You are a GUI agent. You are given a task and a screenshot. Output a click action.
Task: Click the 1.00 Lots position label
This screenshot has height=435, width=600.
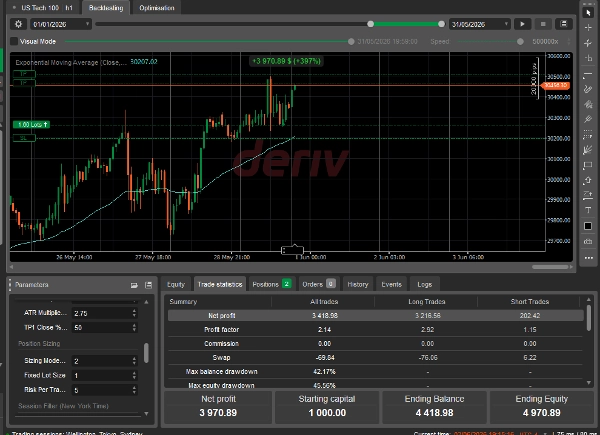pos(32,125)
